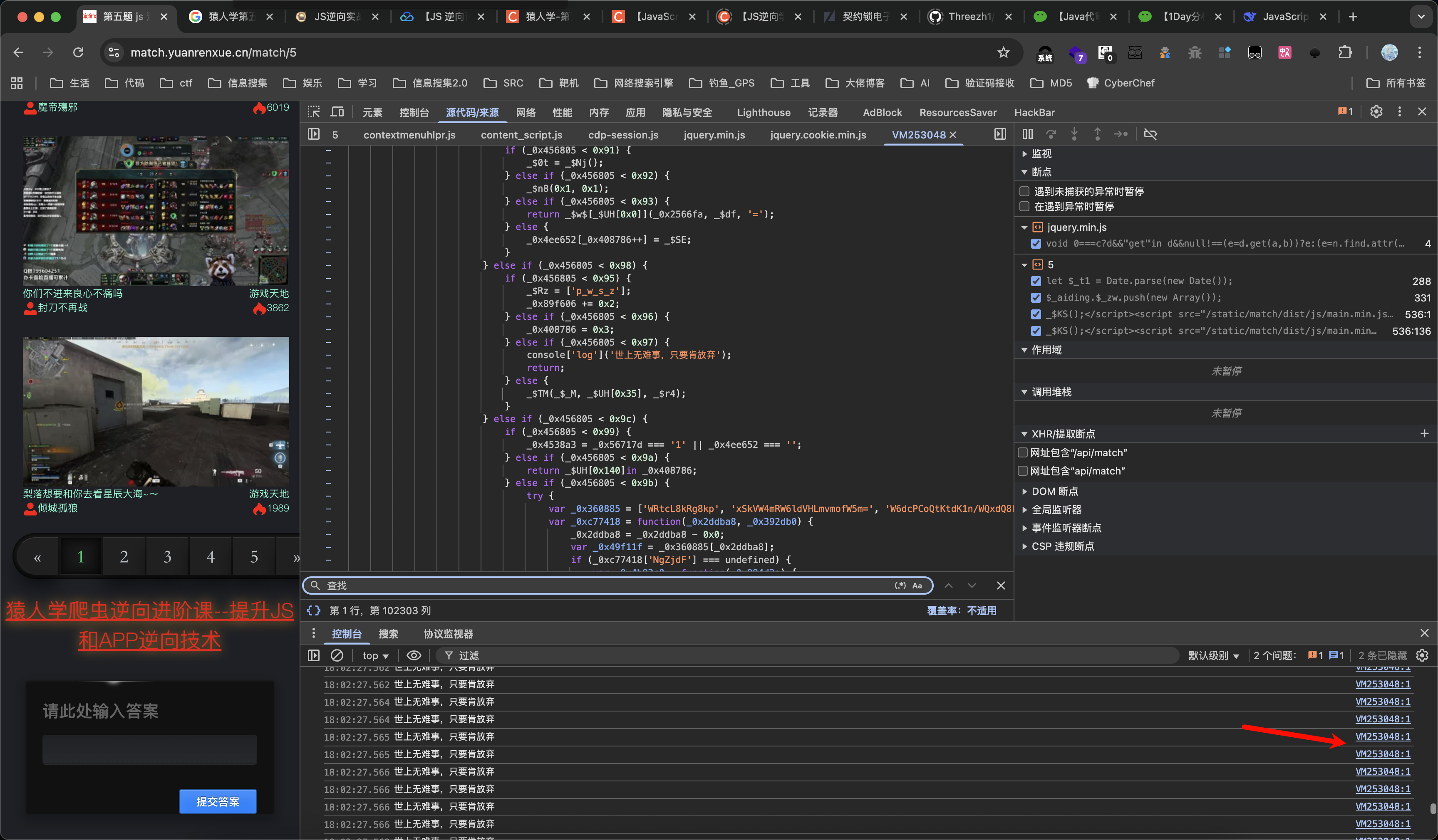
Task: Switch to the 网络 network tab
Action: tap(526, 112)
